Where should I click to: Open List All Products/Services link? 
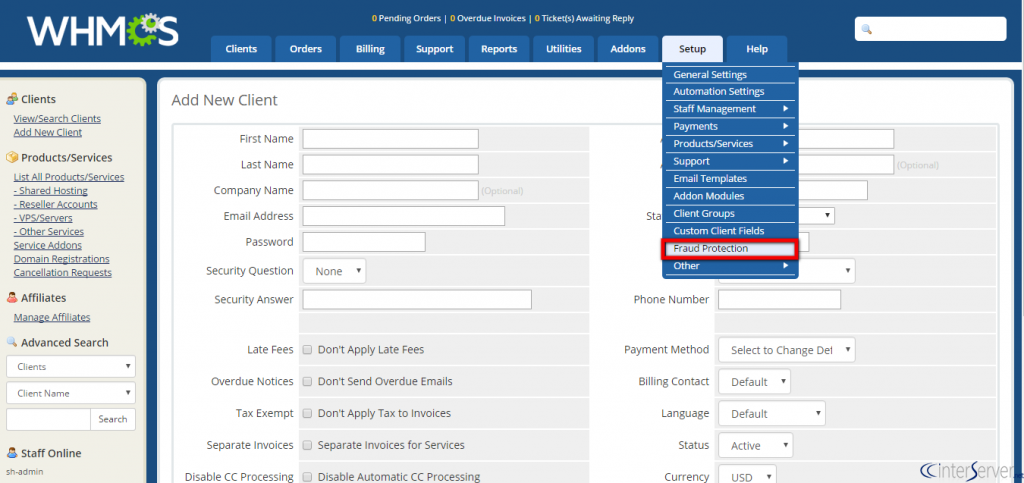(69, 177)
